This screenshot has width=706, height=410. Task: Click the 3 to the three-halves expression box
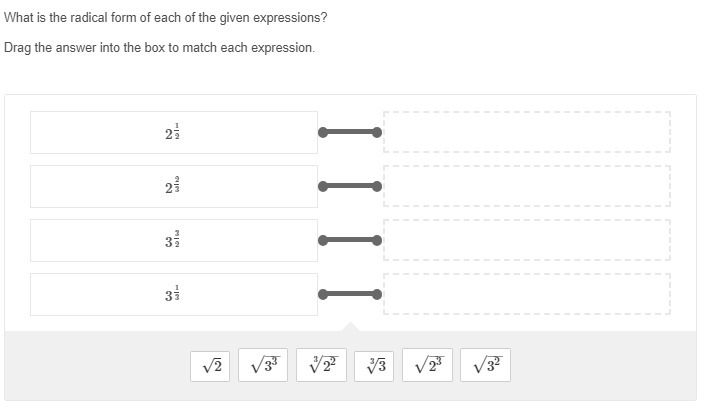[x=174, y=240]
